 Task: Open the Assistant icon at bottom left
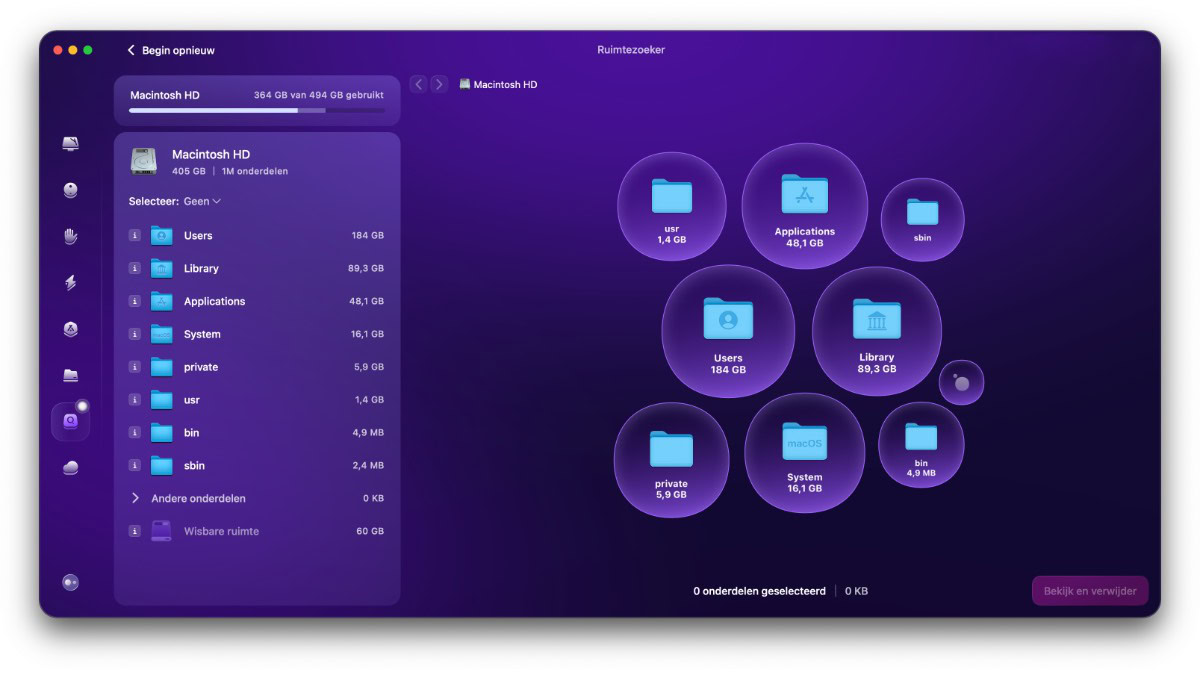click(x=70, y=582)
